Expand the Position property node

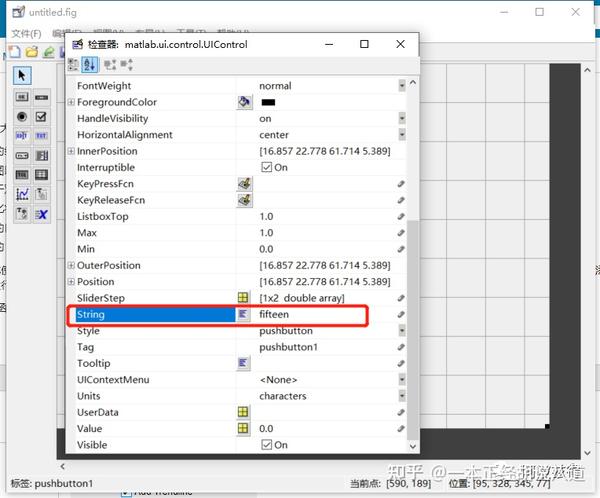pos(71,281)
